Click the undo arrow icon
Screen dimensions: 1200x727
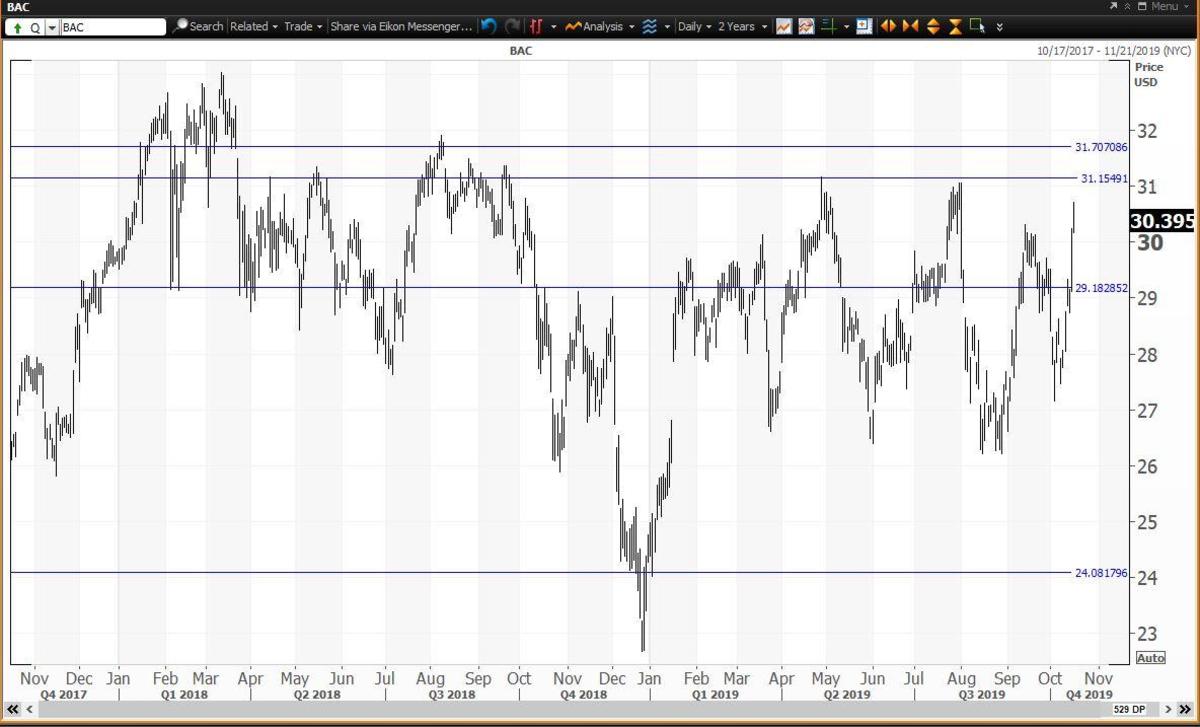(488, 27)
